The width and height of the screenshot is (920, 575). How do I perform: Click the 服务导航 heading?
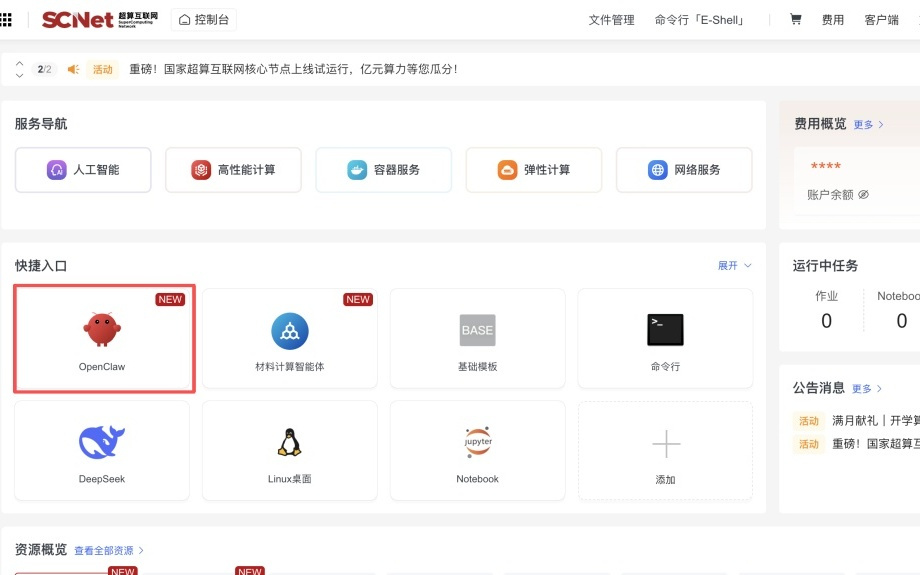point(41,124)
